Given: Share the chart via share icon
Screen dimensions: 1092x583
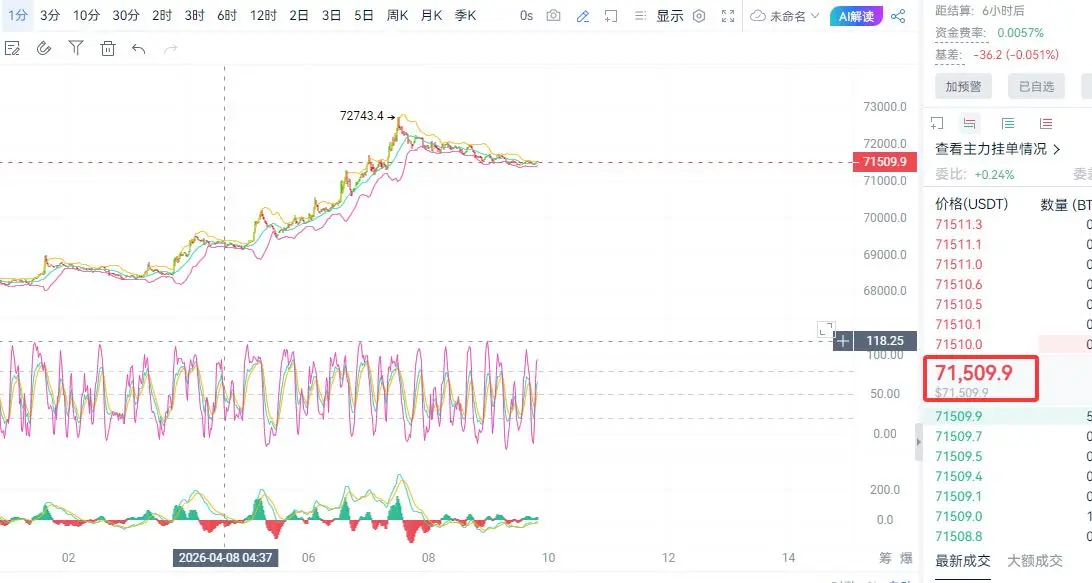Looking at the screenshot, I should click(898, 16).
